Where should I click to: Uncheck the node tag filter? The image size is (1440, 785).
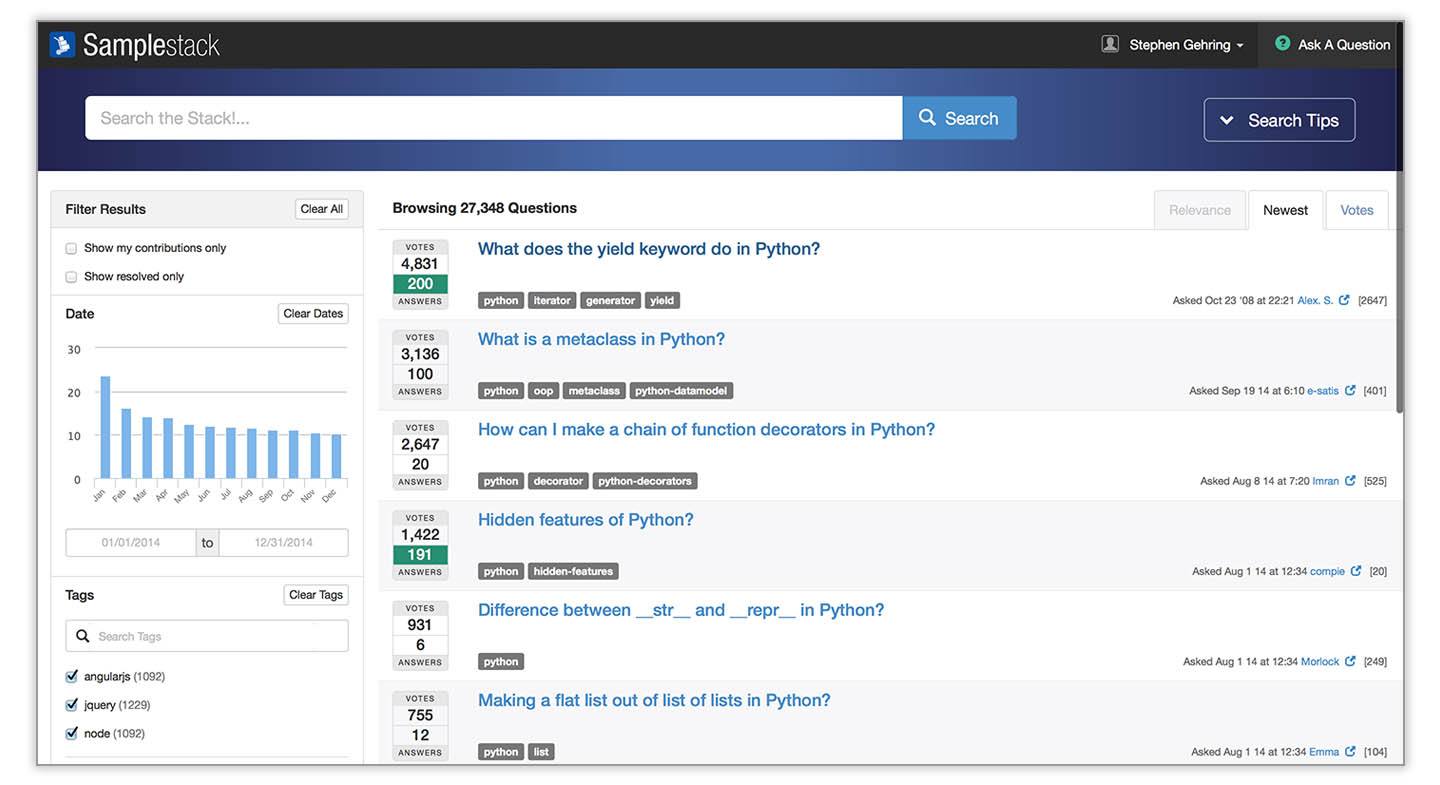71,734
